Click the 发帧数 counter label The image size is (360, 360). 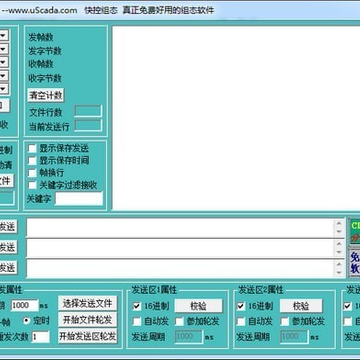(41, 37)
